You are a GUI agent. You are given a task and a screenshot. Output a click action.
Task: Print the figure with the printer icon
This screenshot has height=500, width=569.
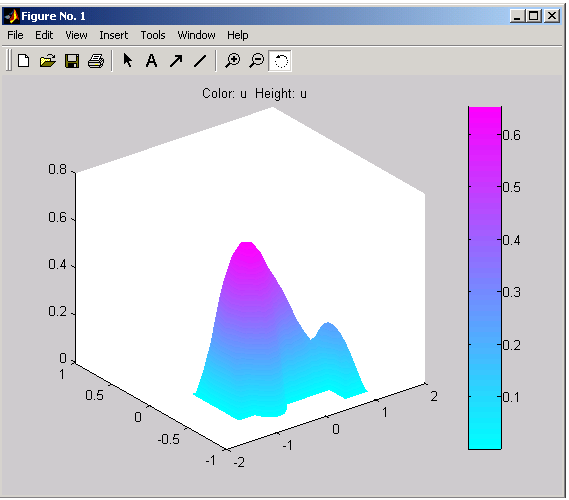[96, 61]
